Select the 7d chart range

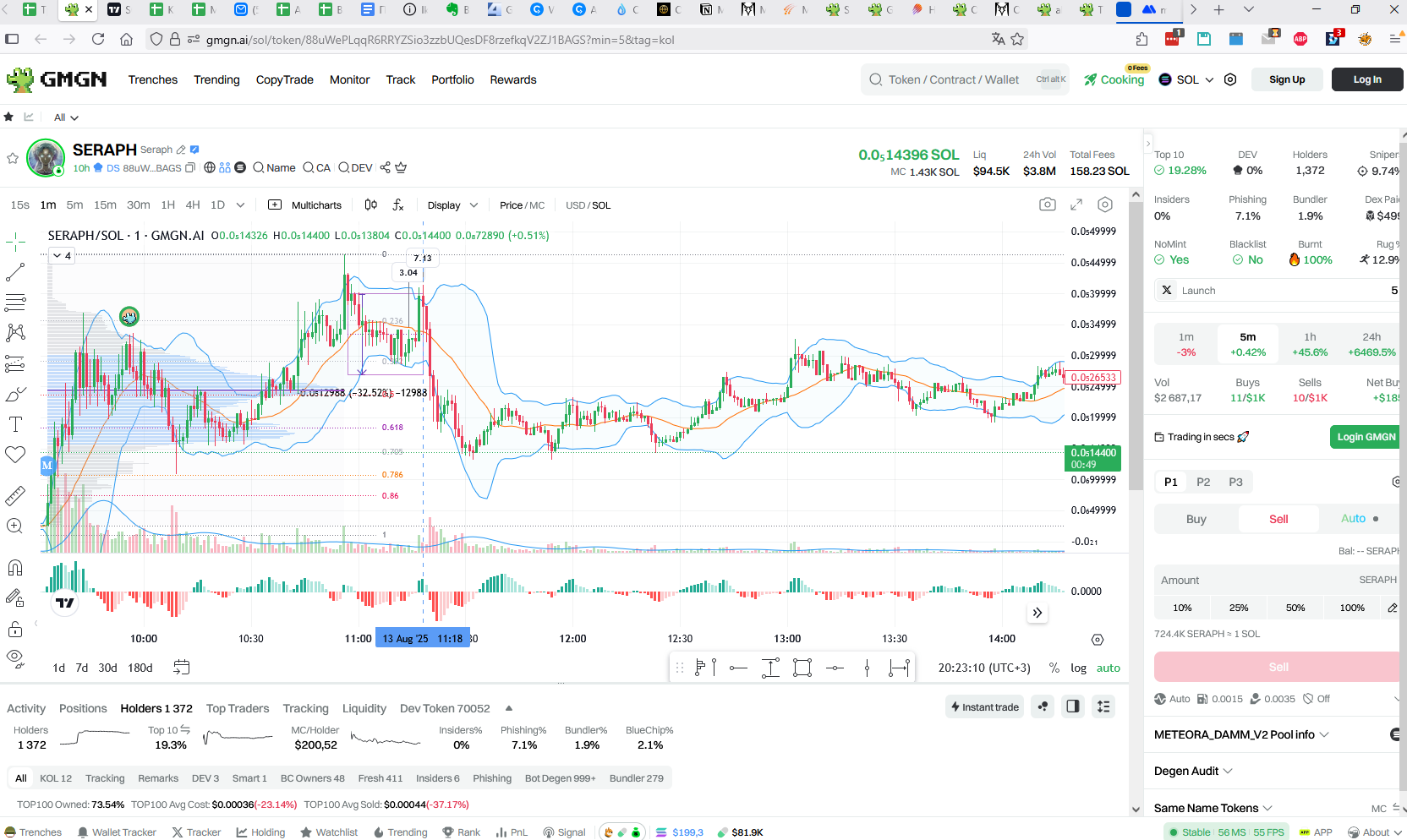pos(82,668)
